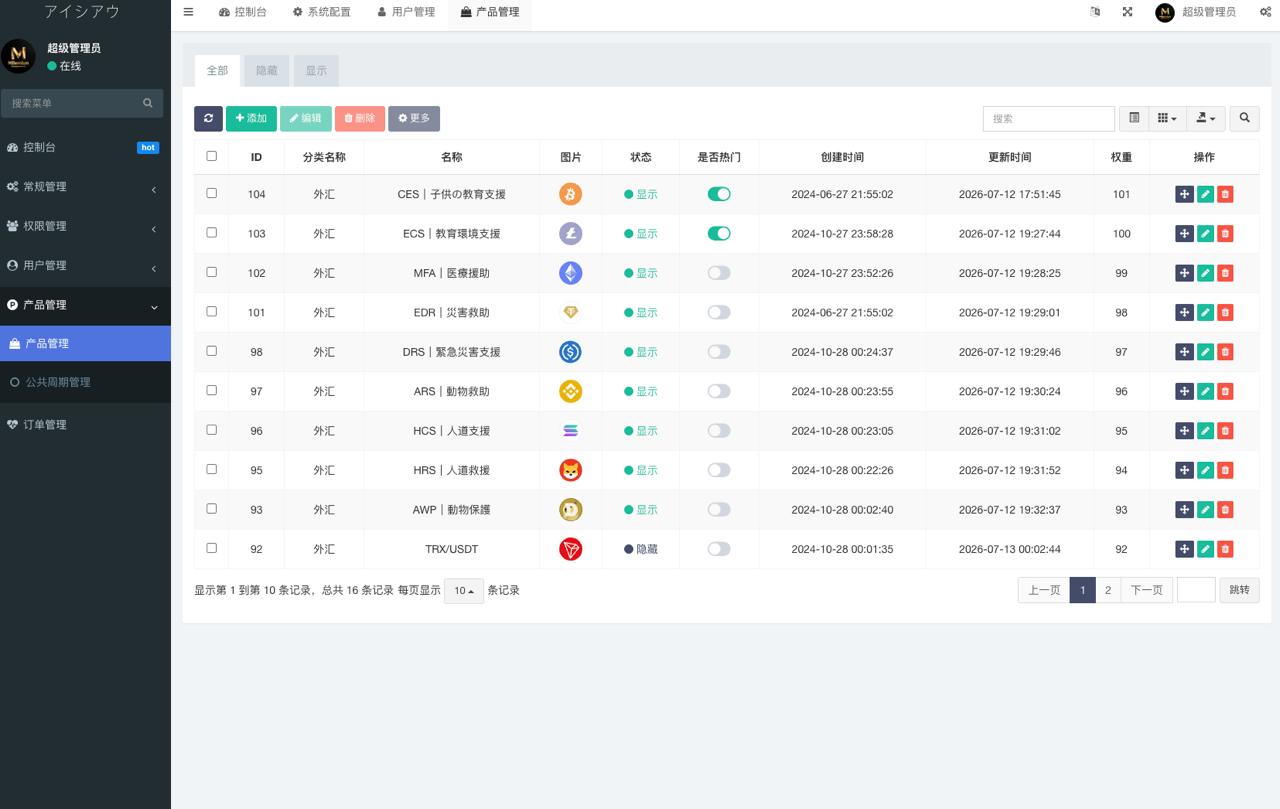
Task: Go to page 2 of the table
Action: (x=1108, y=590)
